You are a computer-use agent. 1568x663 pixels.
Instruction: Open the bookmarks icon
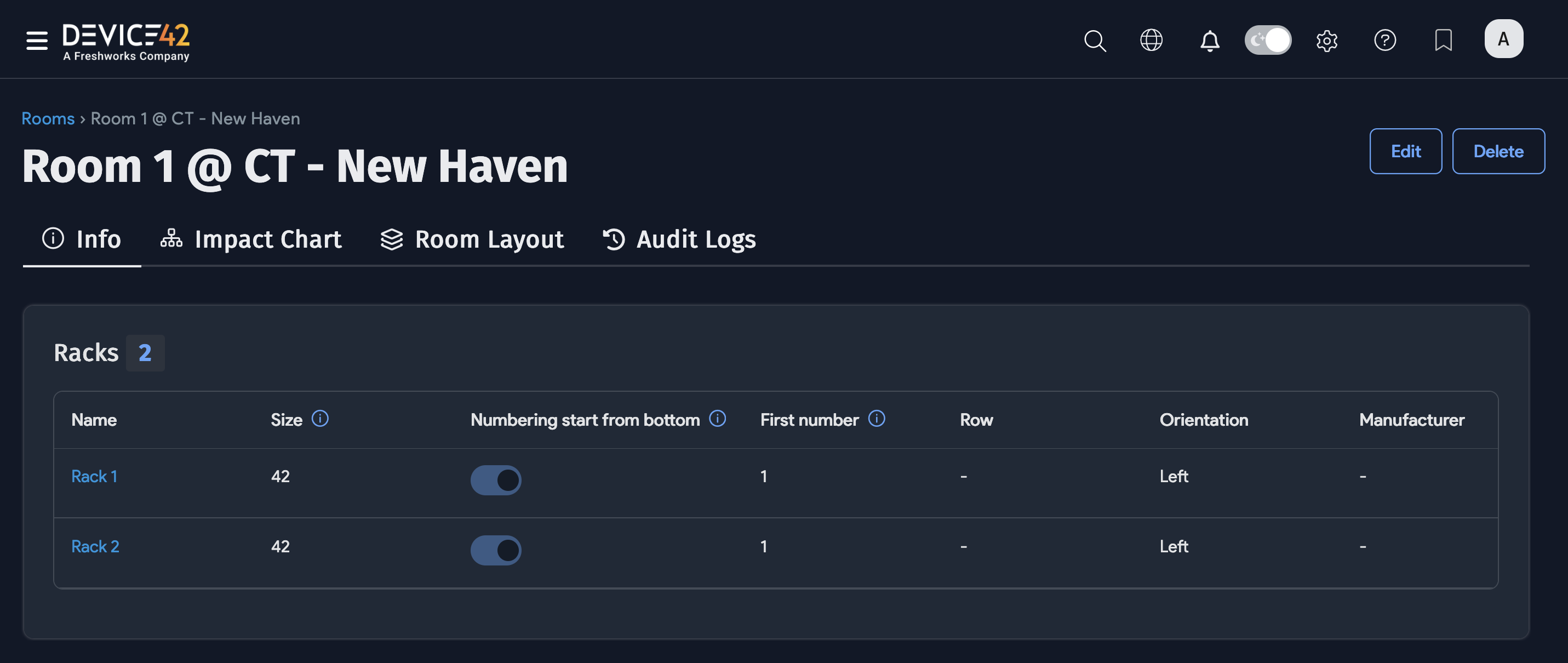[1443, 41]
